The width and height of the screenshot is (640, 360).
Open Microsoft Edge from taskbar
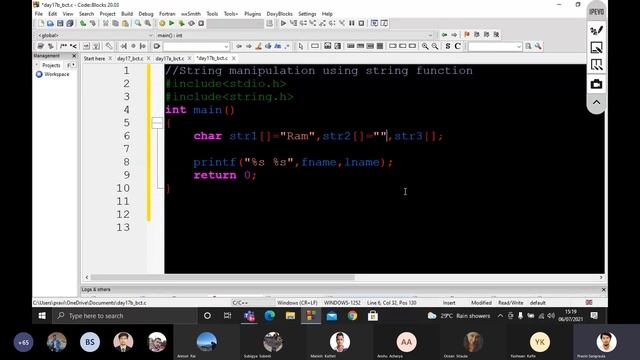click(x=269, y=316)
